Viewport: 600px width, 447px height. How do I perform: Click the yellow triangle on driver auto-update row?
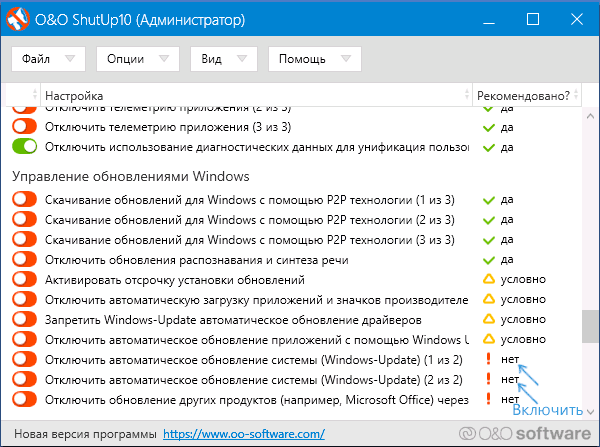(489, 319)
